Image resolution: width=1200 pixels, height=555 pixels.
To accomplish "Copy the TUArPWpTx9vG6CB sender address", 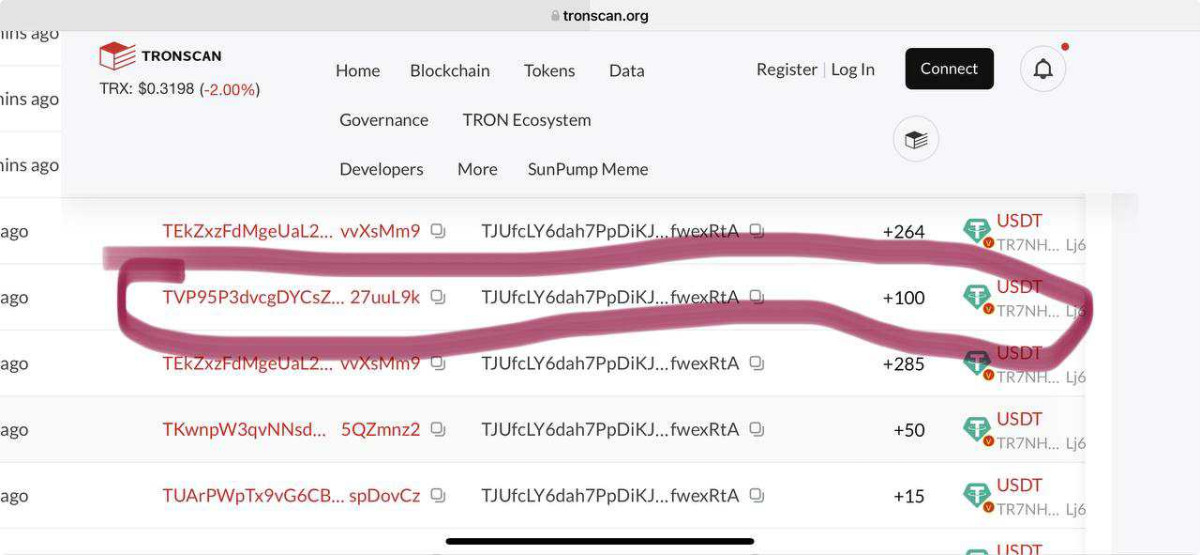I will (x=438, y=495).
